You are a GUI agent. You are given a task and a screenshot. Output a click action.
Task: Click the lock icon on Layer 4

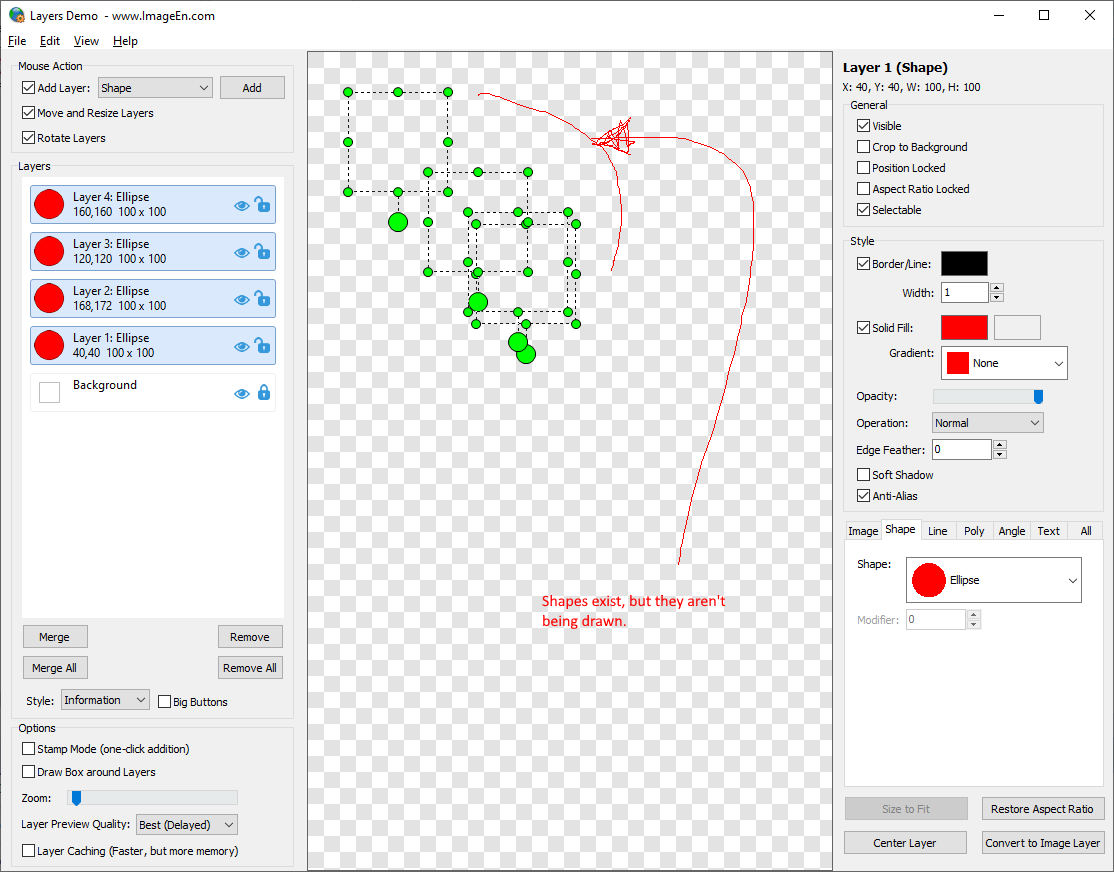[x=263, y=204]
